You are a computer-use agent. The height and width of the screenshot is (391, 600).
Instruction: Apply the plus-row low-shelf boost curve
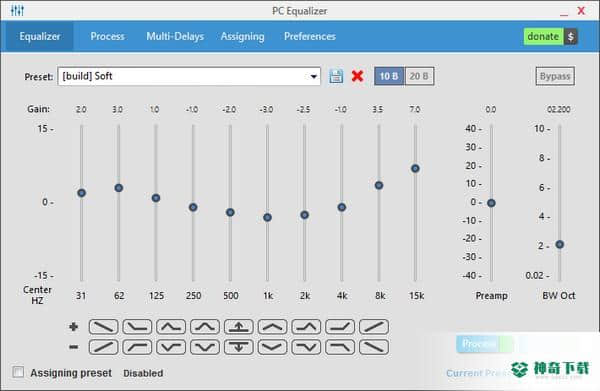[x=137, y=327]
